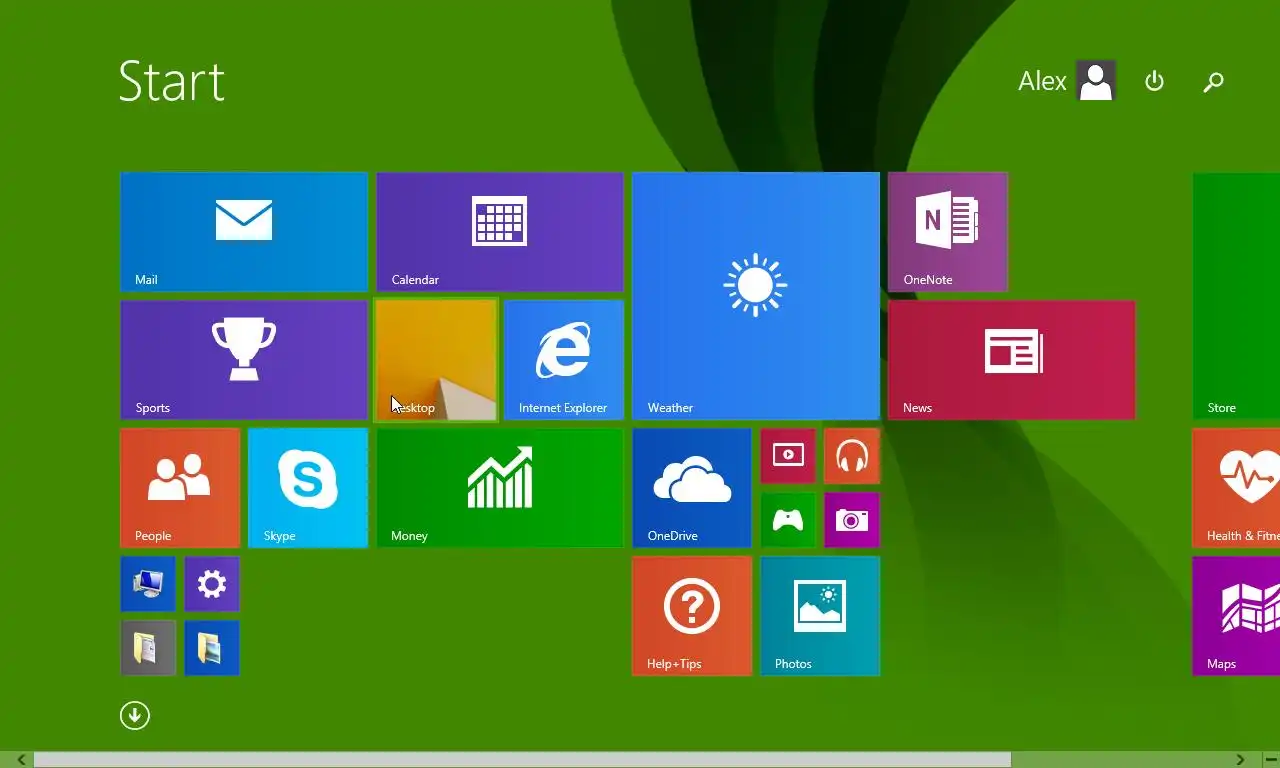Open the Search magnifier button

point(1213,82)
